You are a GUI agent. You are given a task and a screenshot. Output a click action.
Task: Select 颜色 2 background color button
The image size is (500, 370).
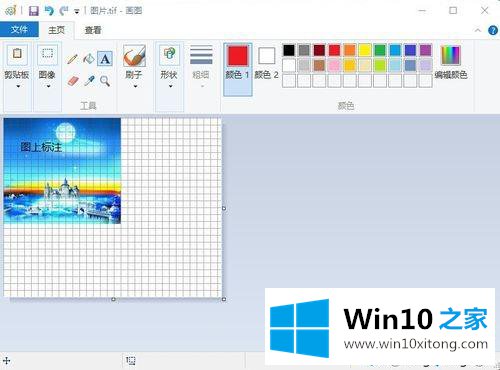point(266,63)
